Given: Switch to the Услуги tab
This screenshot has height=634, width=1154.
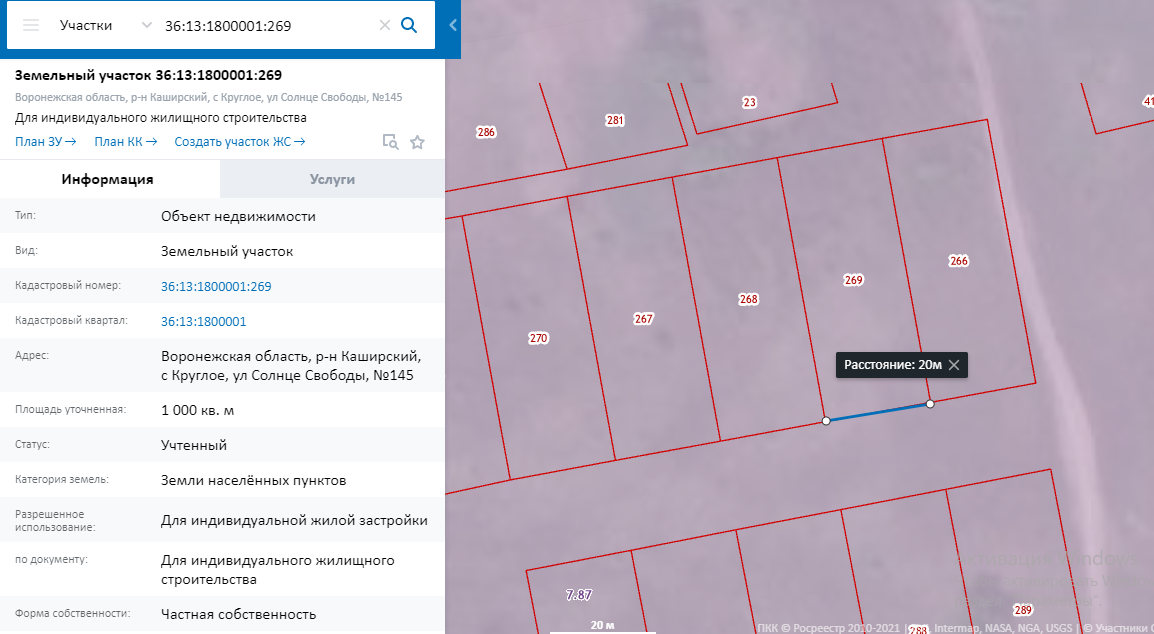Looking at the screenshot, I should (332, 179).
